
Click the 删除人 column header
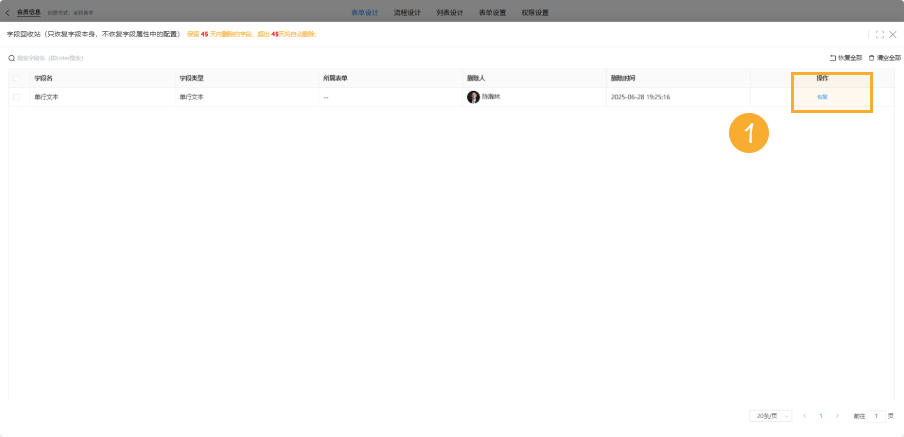(476, 78)
